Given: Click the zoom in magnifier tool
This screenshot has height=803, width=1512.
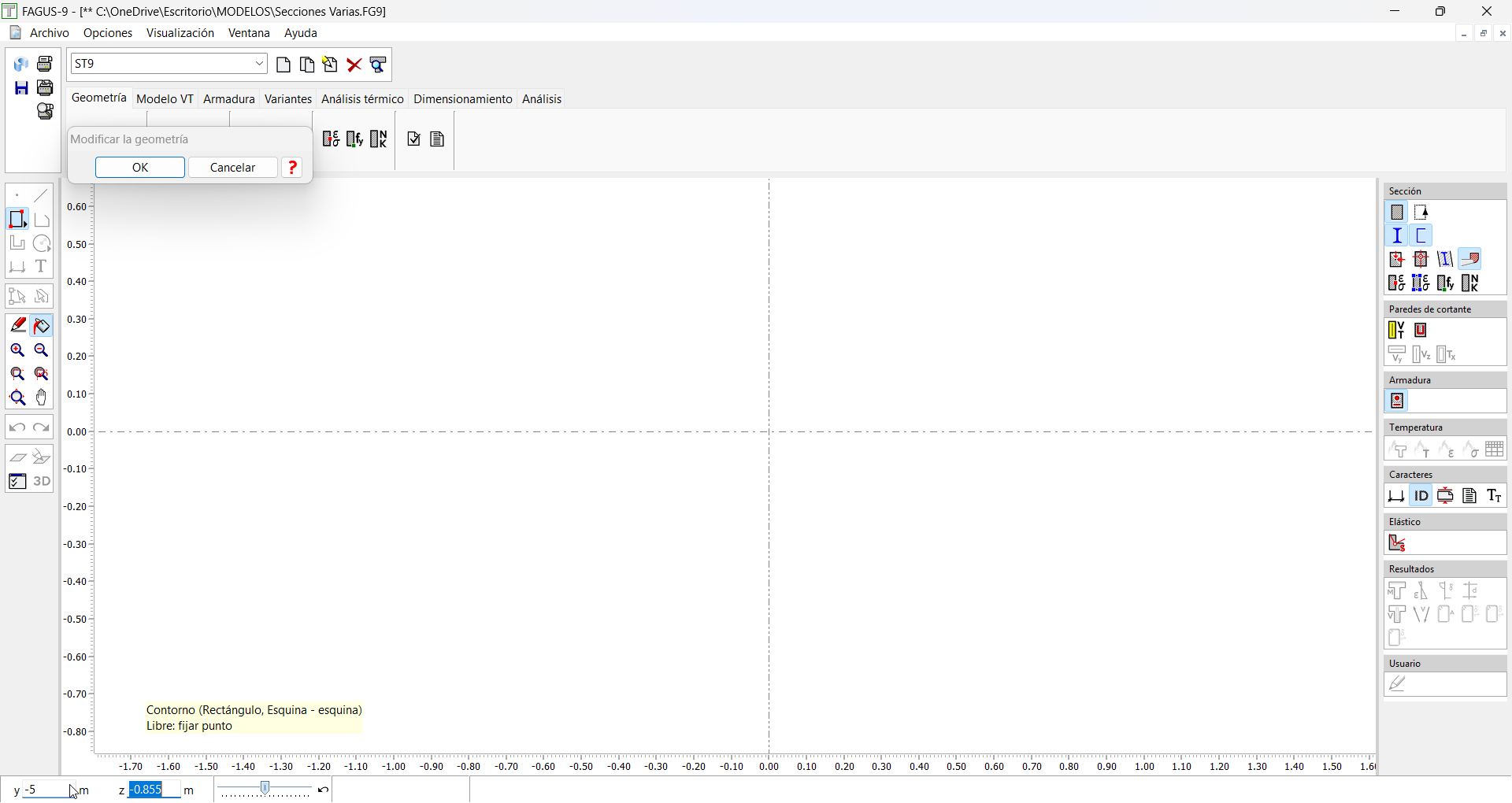Looking at the screenshot, I should click(17, 351).
